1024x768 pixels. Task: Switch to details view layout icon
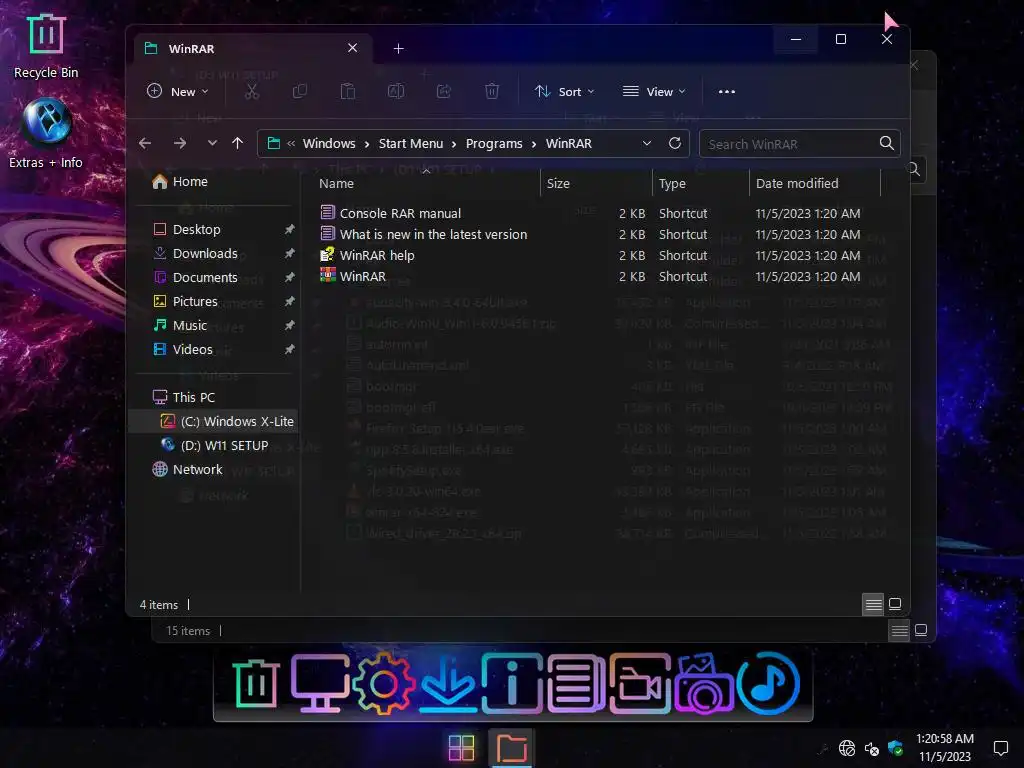pyautogui.click(x=873, y=605)
